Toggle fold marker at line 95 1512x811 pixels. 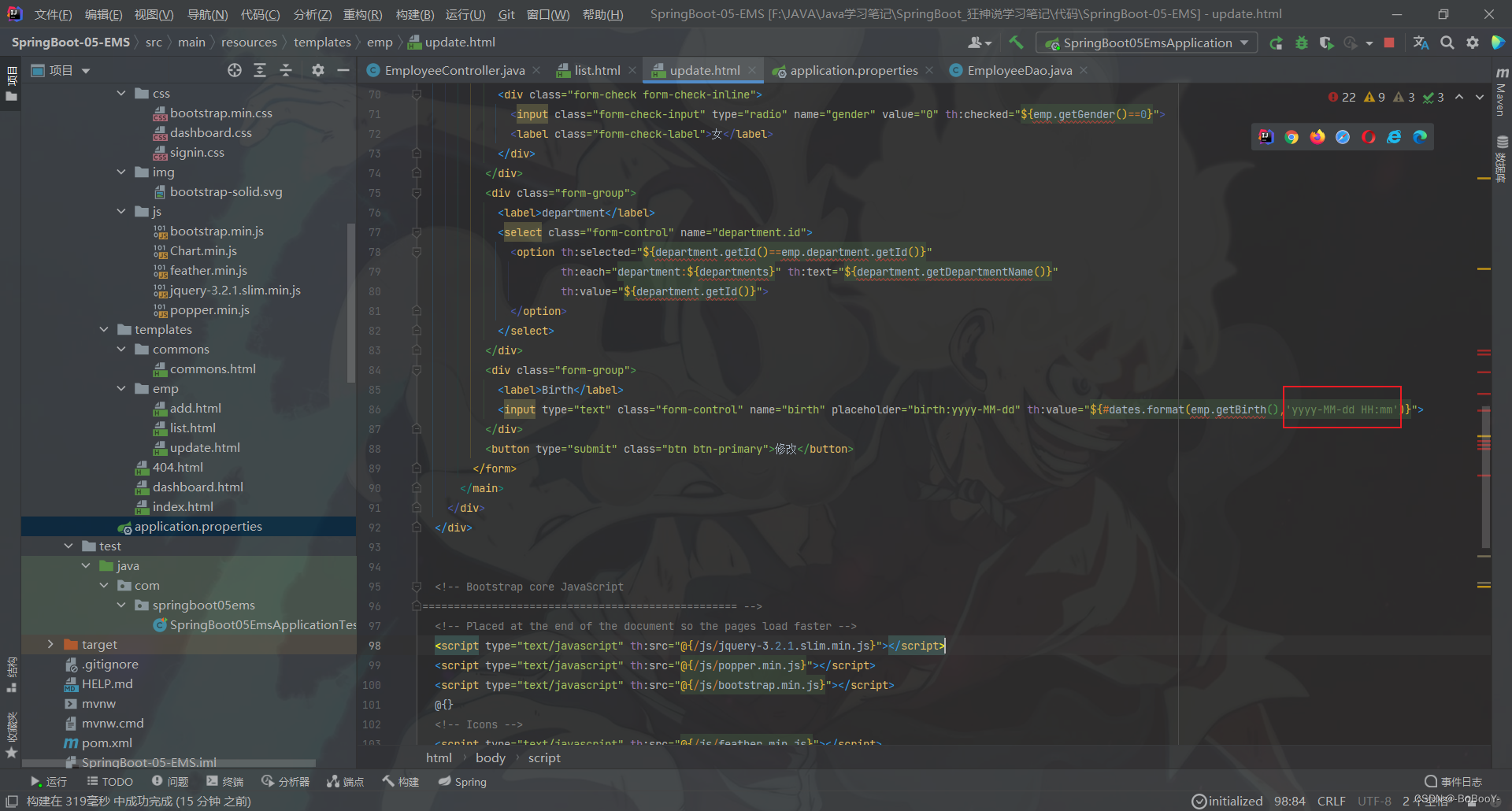[x=417, y=587]
